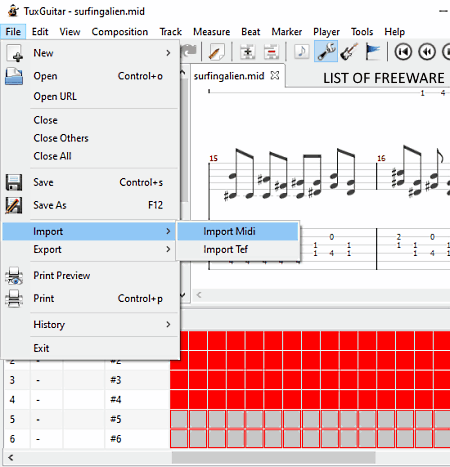The width and height of the screenshot is (450, 467).
Task: Click the redo arrow toolbar icon
Action: click(x=189, y=52)
